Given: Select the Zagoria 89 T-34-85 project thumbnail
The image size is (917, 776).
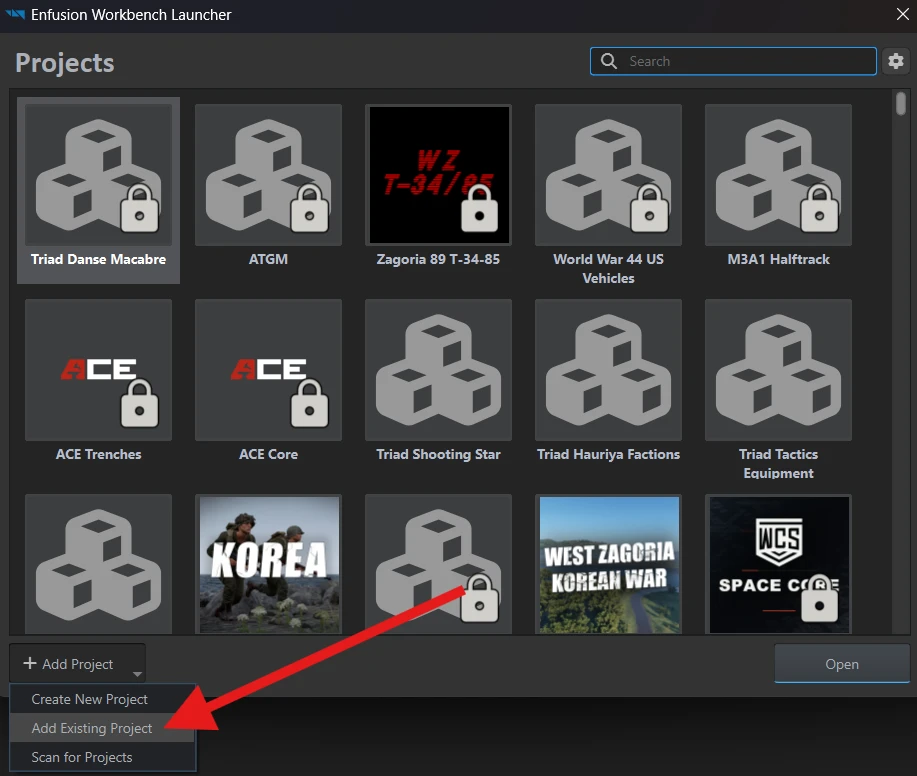Looking at the screenshot, I should click(x=439, y=175).
